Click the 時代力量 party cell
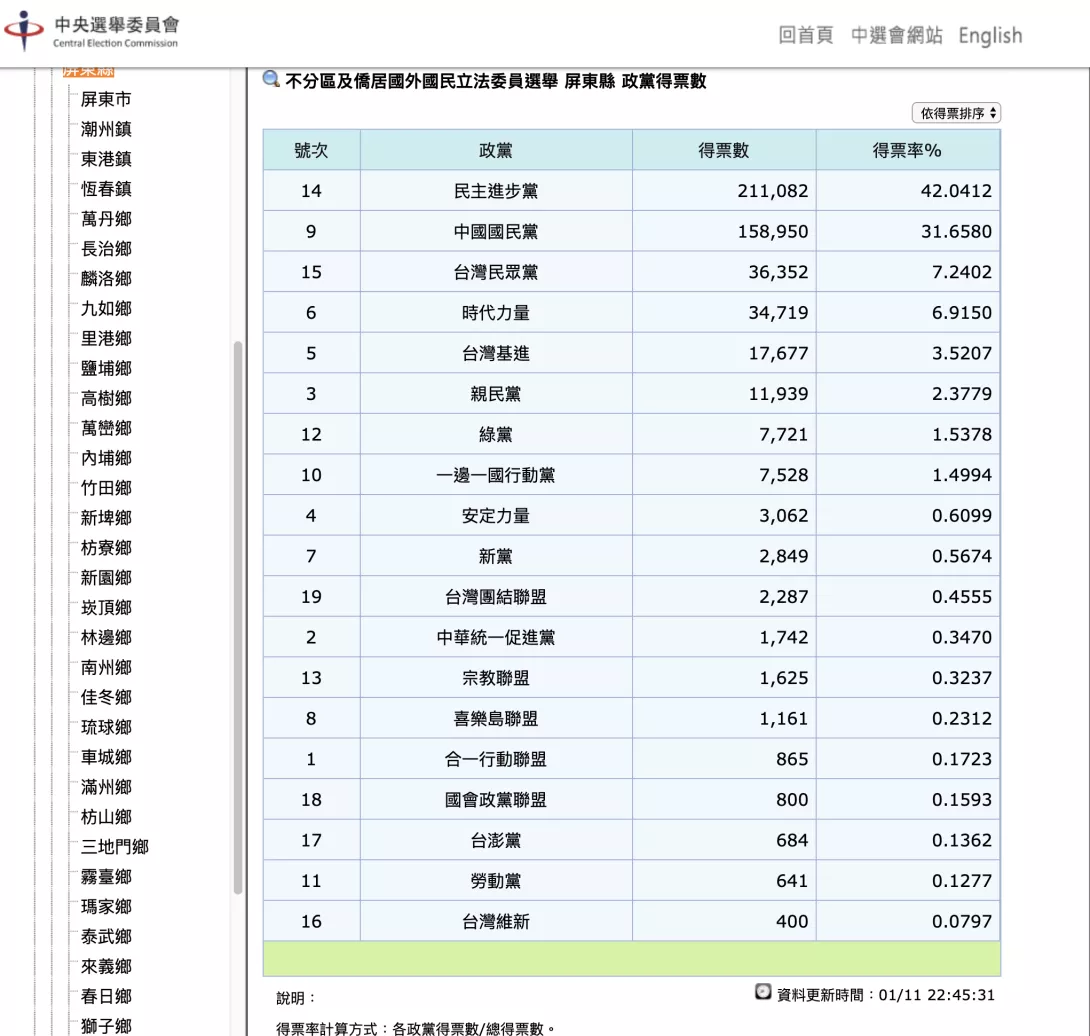 click(x=496, y=313)
